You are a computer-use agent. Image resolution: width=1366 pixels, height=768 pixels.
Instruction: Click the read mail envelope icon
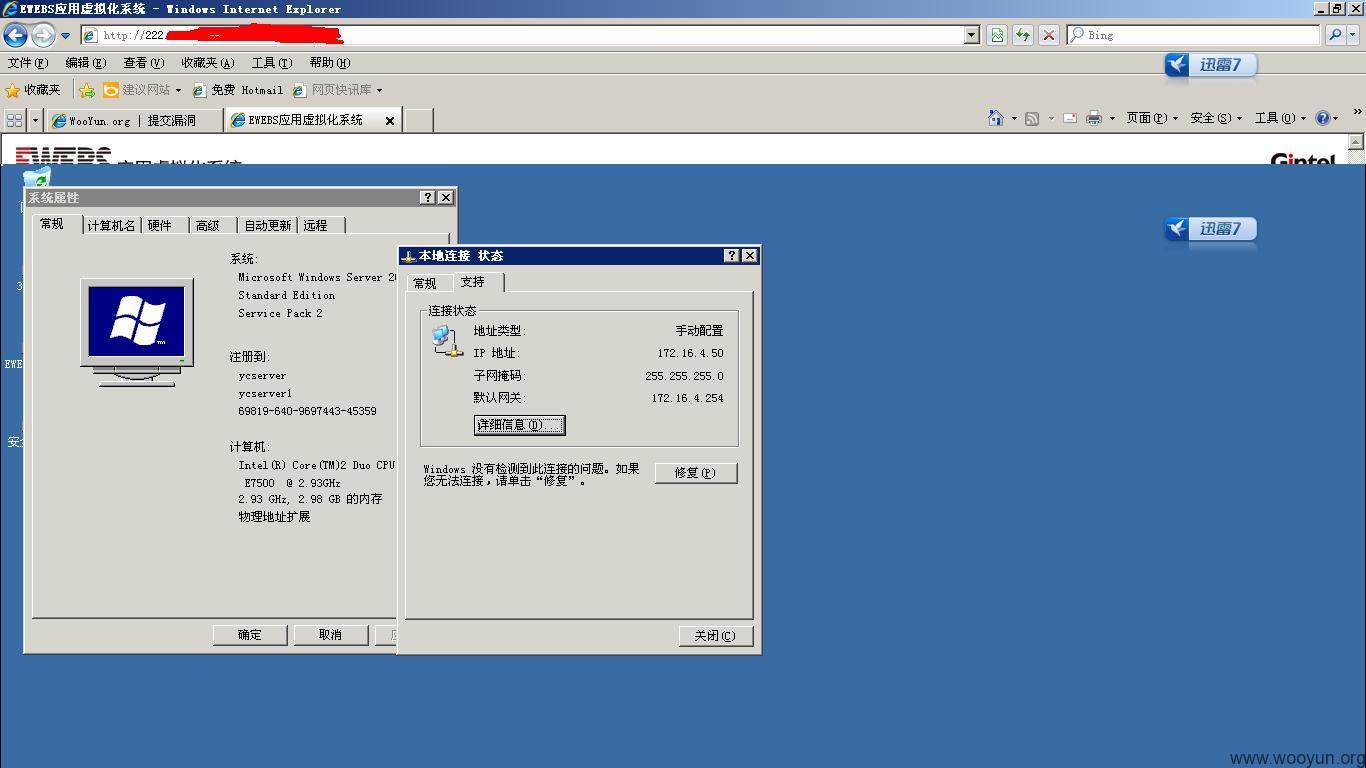coord(1069,118)
